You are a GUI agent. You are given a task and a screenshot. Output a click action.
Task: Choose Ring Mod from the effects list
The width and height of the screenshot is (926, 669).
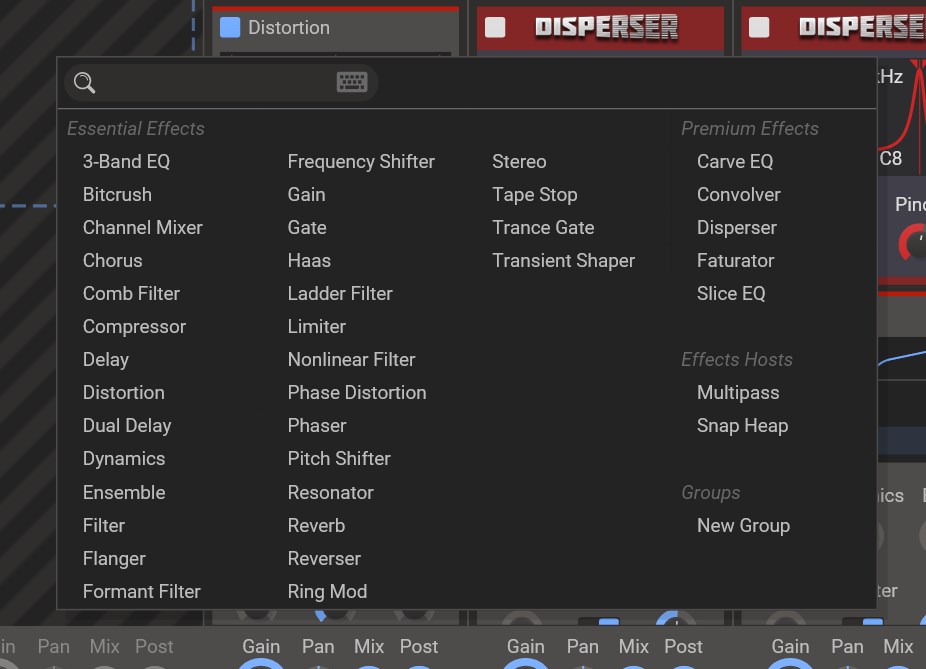coord(327,591)
